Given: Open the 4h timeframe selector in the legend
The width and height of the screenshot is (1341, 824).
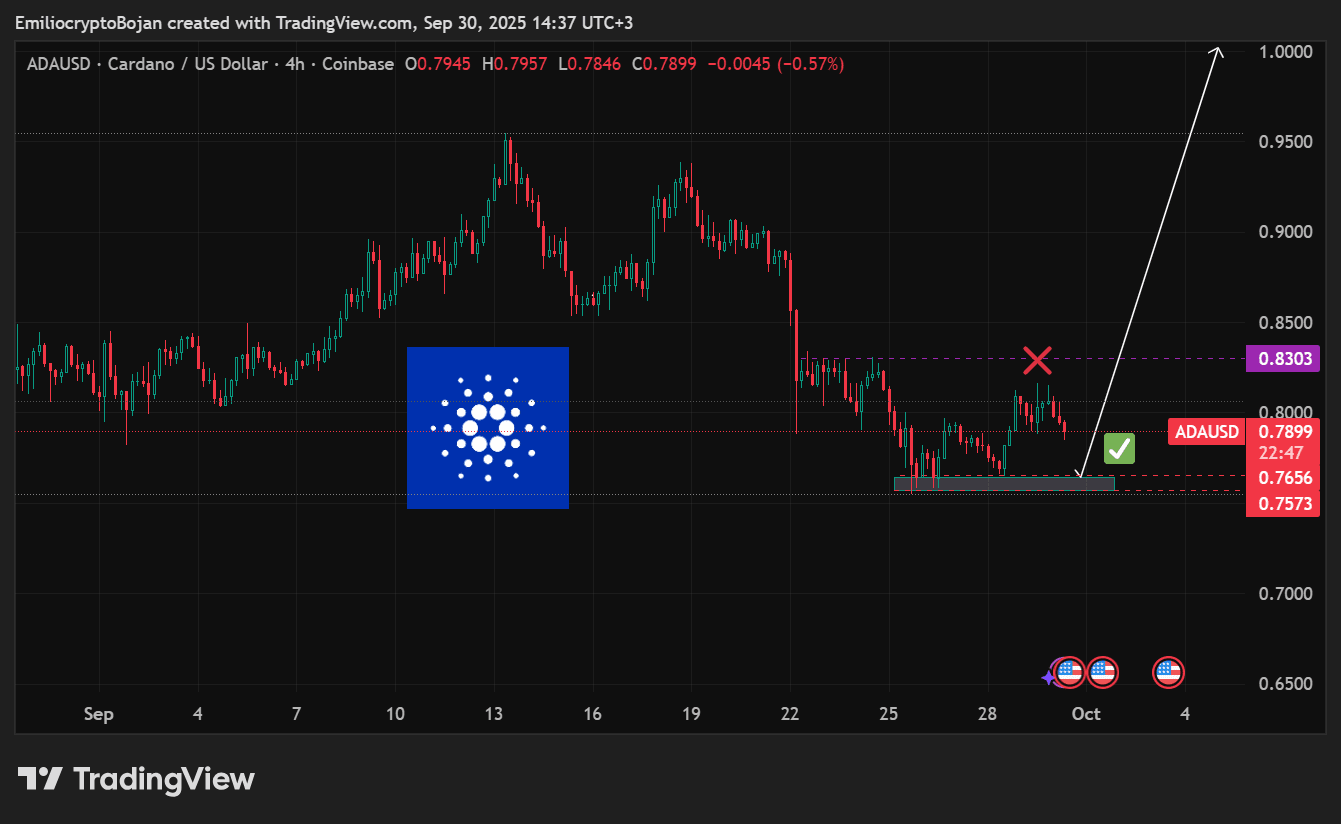Looking at the screenshot, I should (x=294, y=63).
